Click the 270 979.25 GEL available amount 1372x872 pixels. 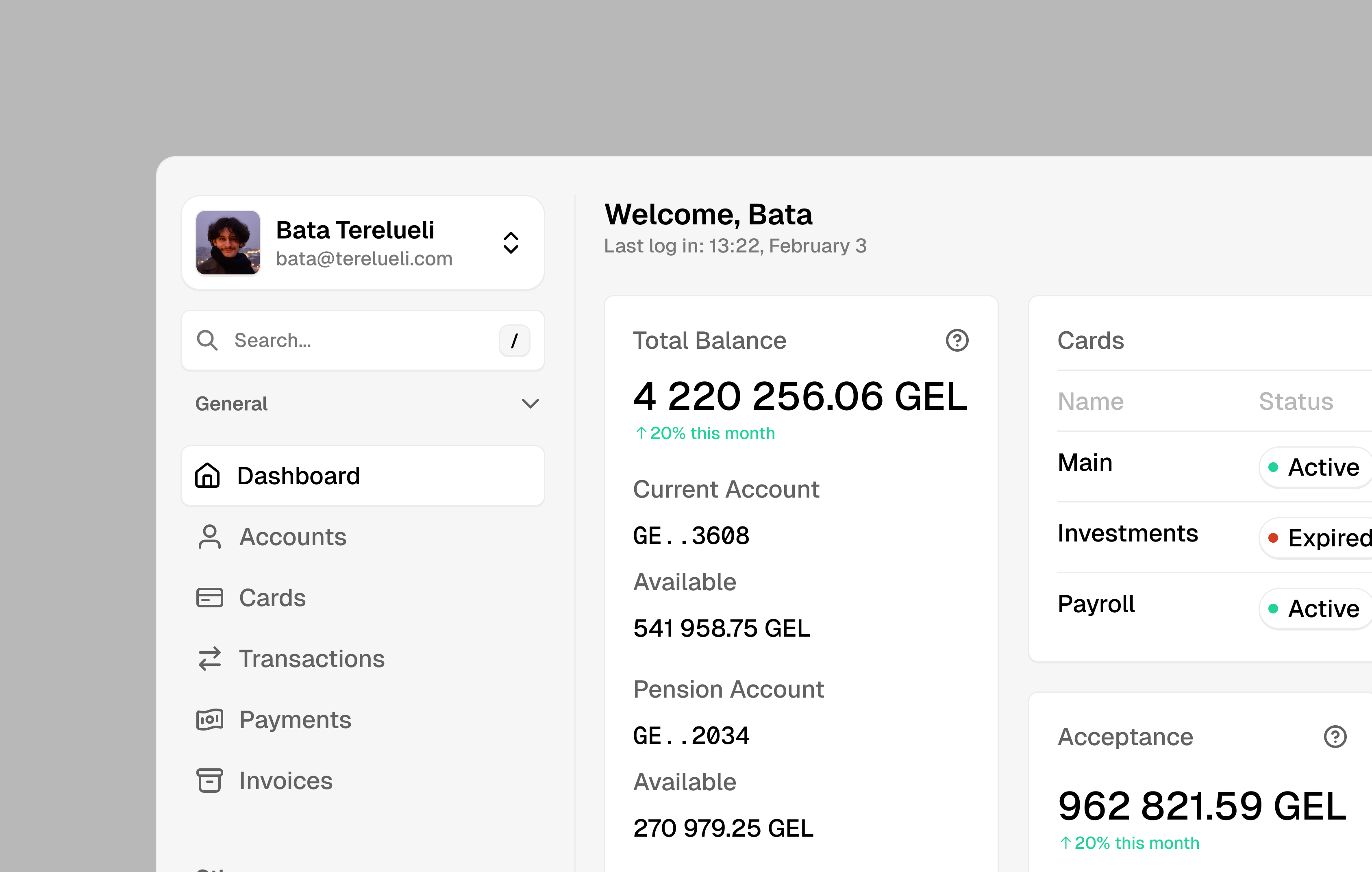pos(723,828)
